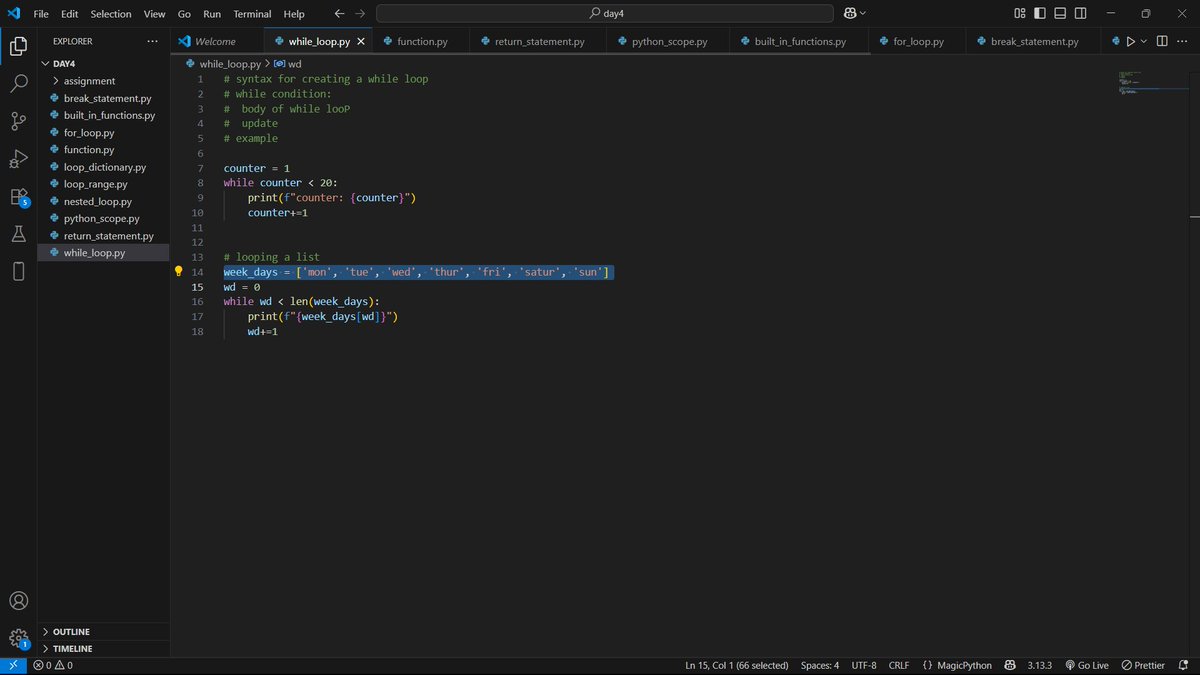Toggle the Primary Side Bar visibility

1037,13
